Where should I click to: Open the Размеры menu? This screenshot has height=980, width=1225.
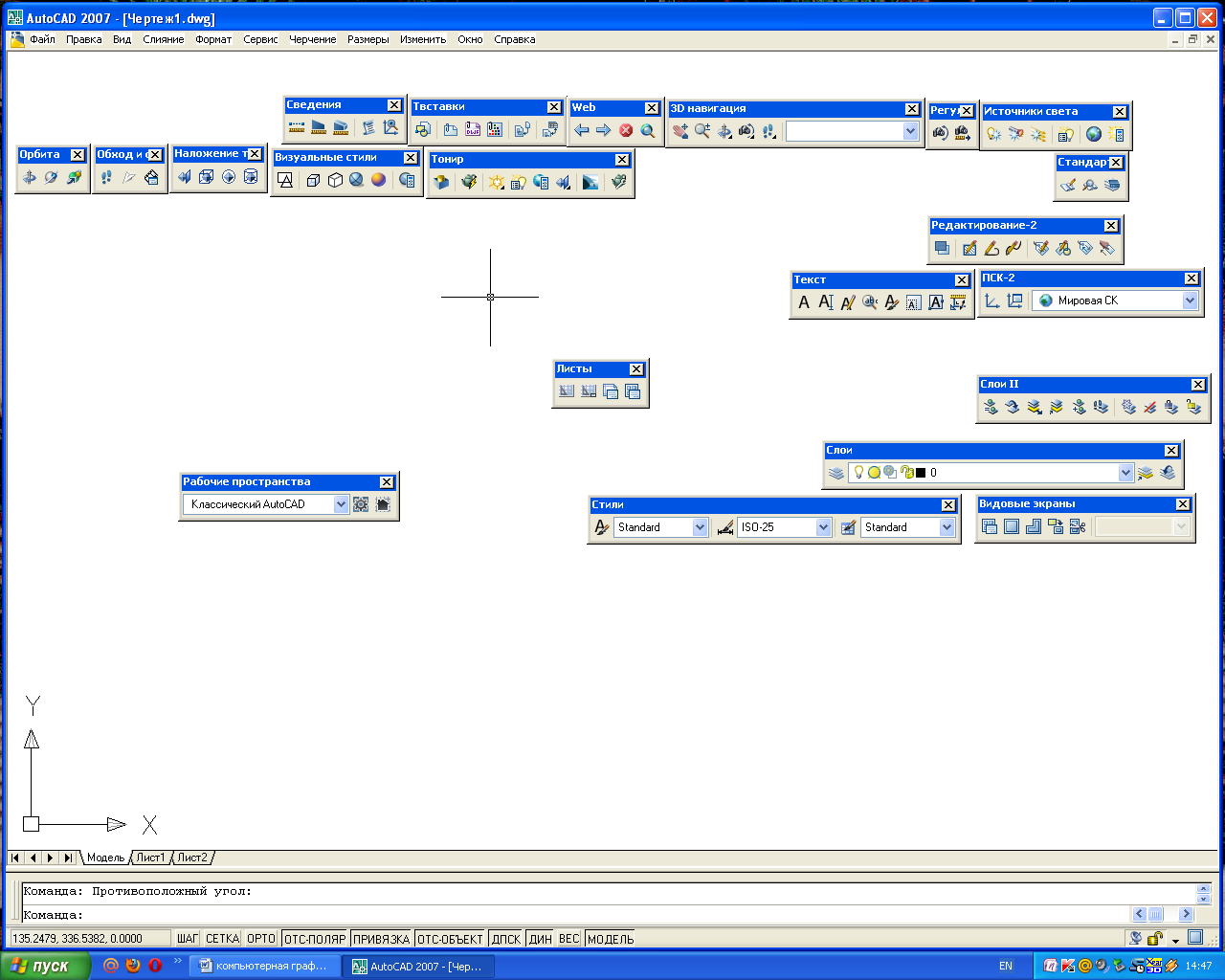tap(368, 39)
